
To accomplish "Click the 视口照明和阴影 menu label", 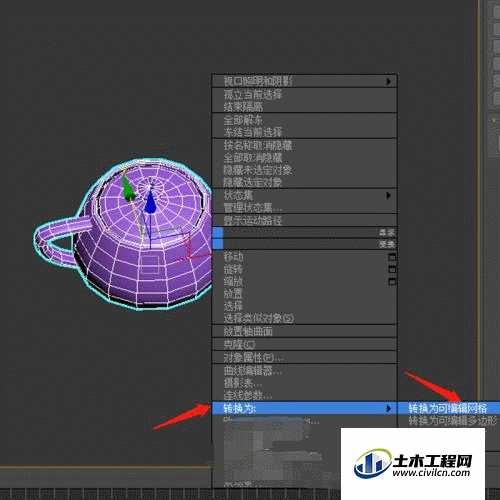I will pos(258,81).
